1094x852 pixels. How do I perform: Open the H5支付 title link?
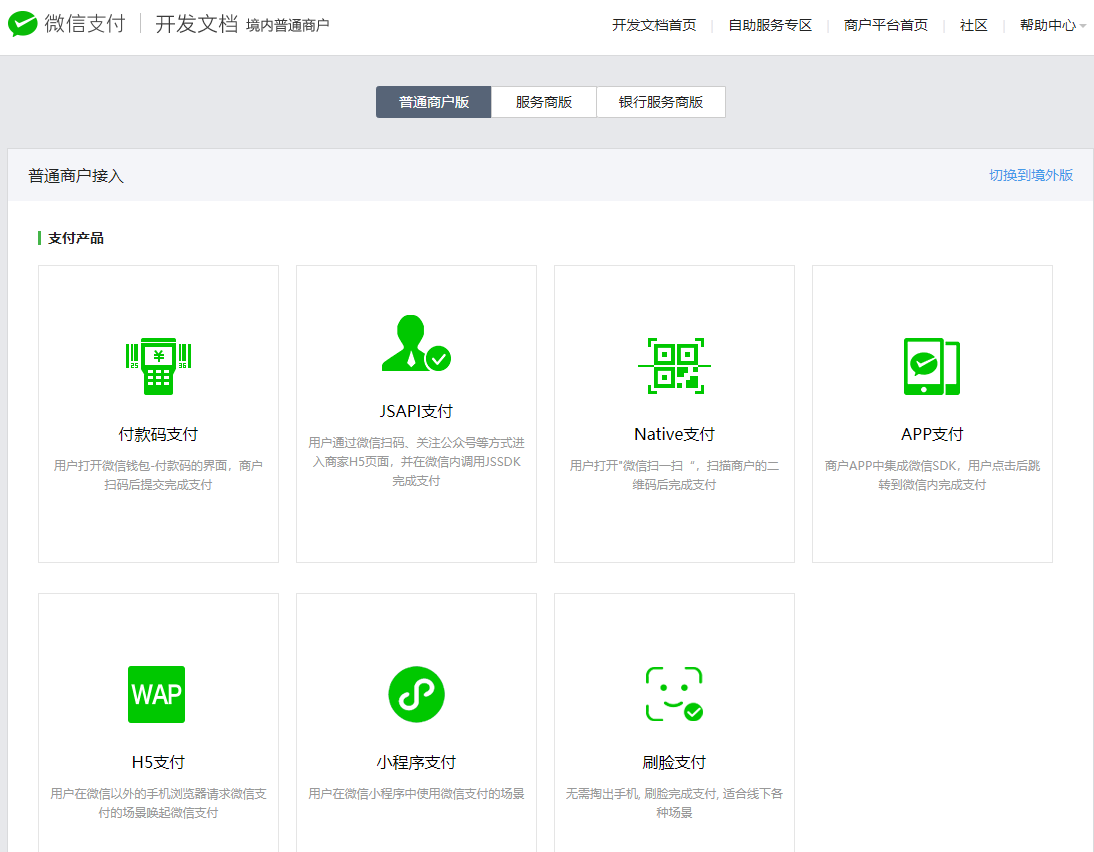click(158, 762)
